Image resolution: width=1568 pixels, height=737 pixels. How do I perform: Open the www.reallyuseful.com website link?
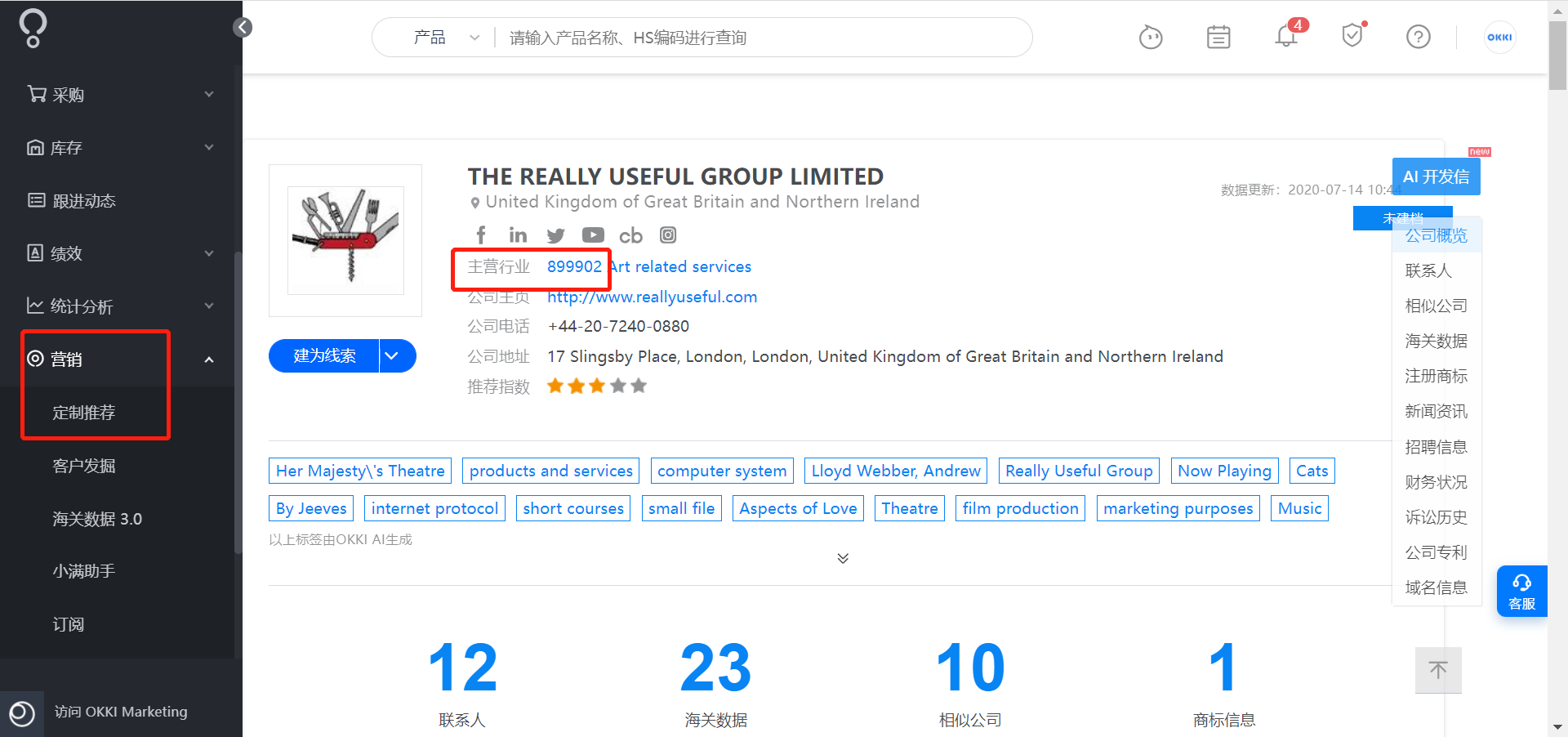(652, 297)
